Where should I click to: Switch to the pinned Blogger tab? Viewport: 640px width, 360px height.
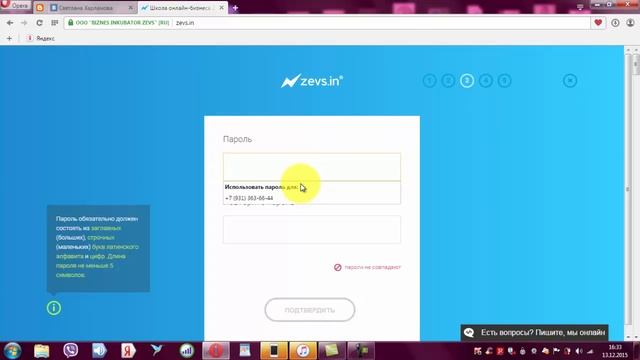pyautogui.click(x=40, y=8)
